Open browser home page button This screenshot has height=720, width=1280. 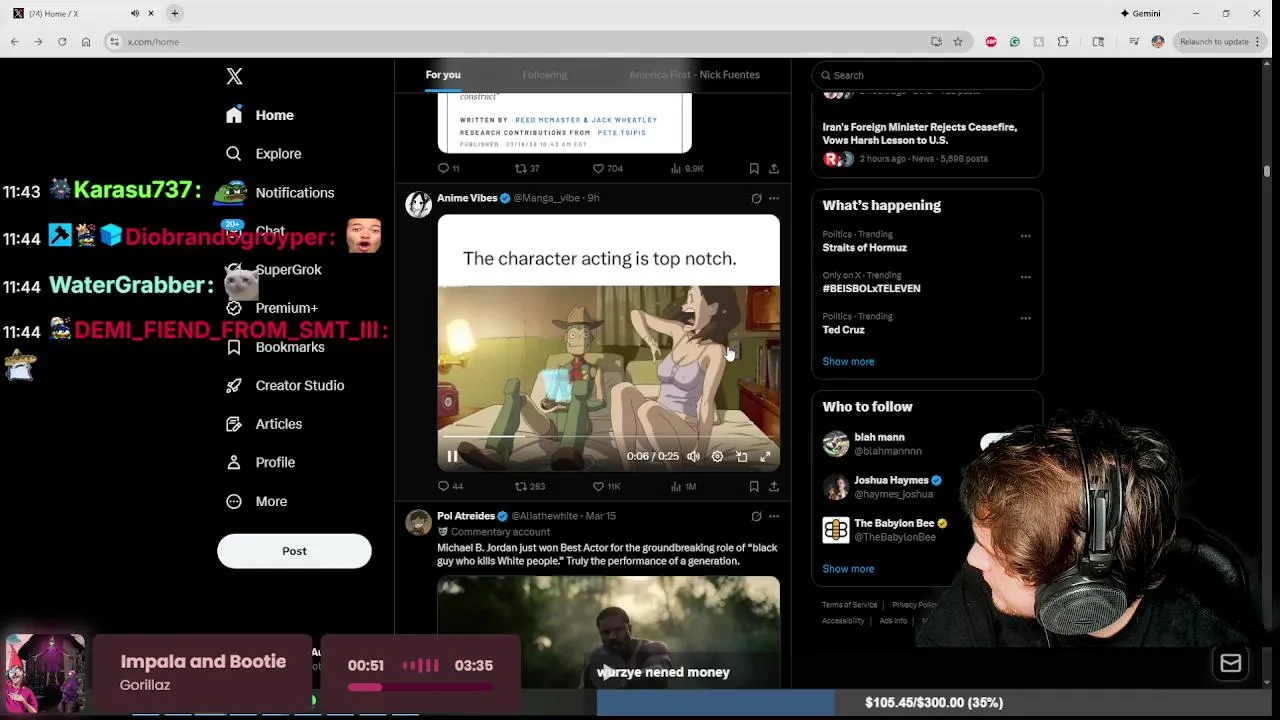pos(86,42)
